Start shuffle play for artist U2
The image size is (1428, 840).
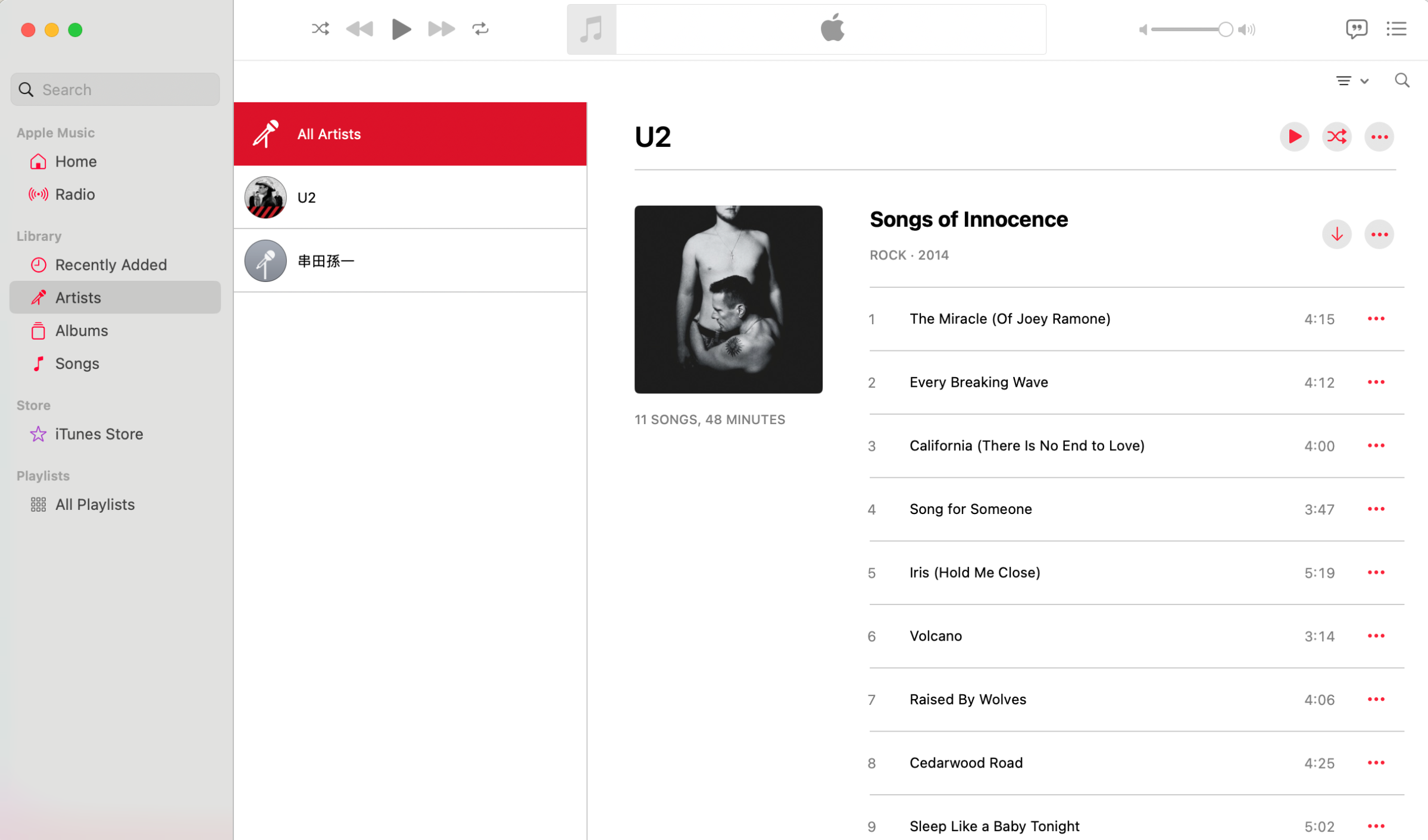point(1337,136)
